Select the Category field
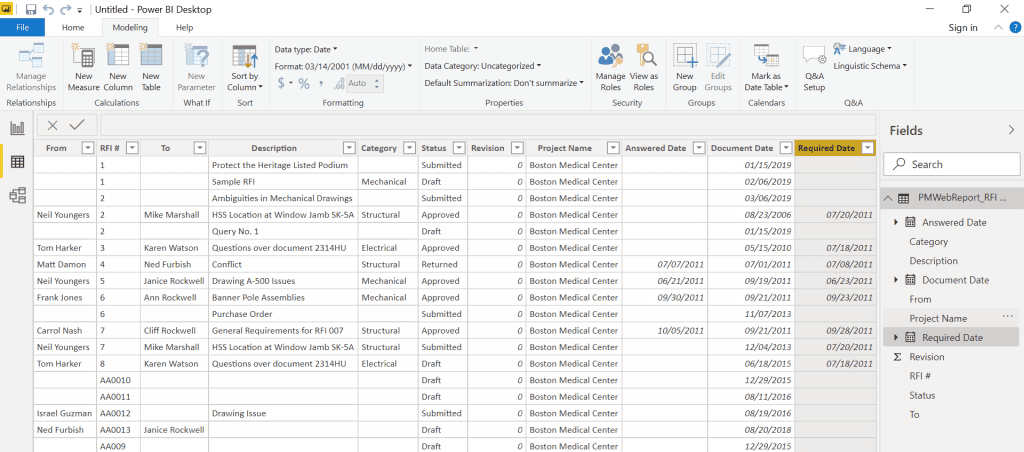This screenshot has width=1024, height=452. tap(928, 242)
